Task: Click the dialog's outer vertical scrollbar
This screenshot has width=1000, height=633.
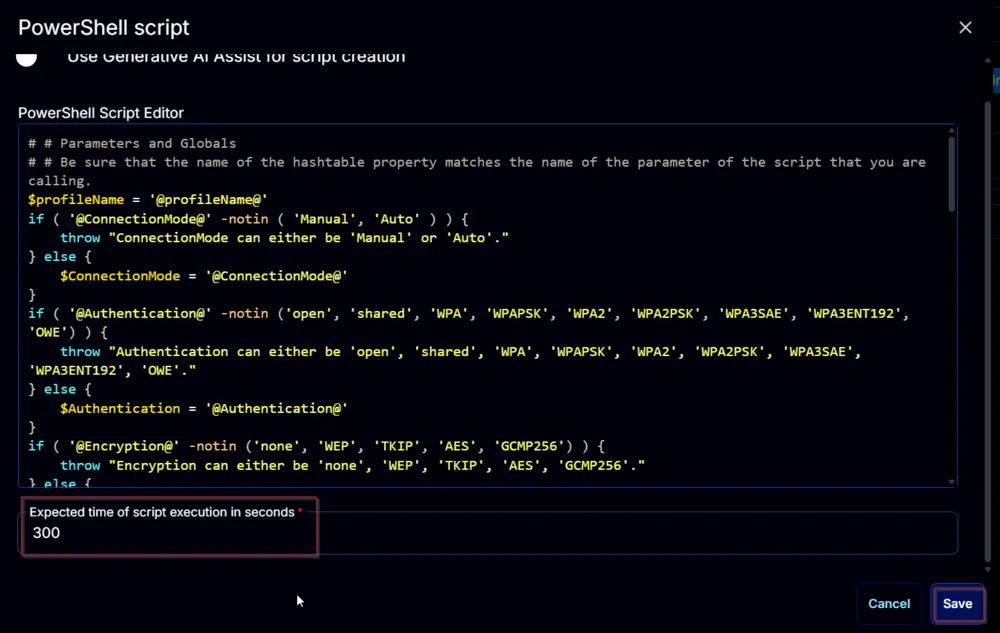Action: pos(987,331)
